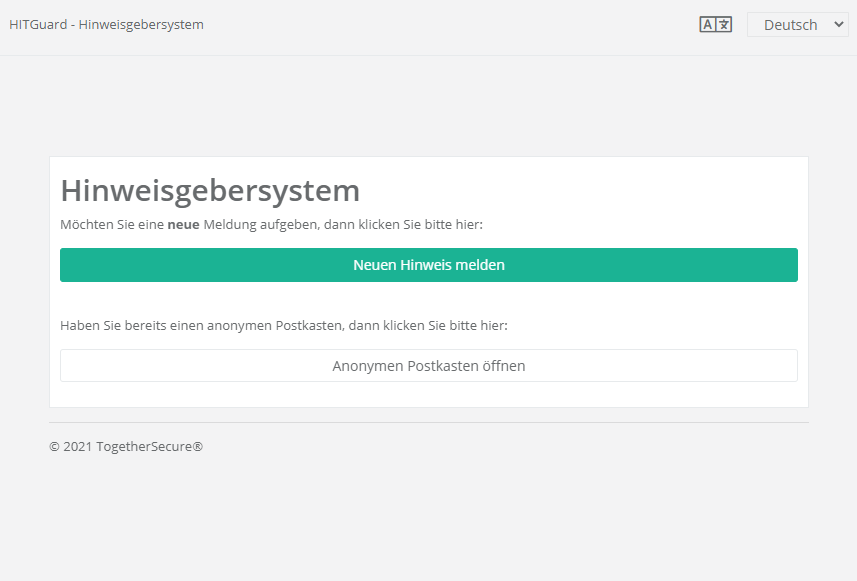The width and height of the screenshot is (857, 581).
Task: Click the large Hinweisgebersystem heading
Action: click(210, 190)
